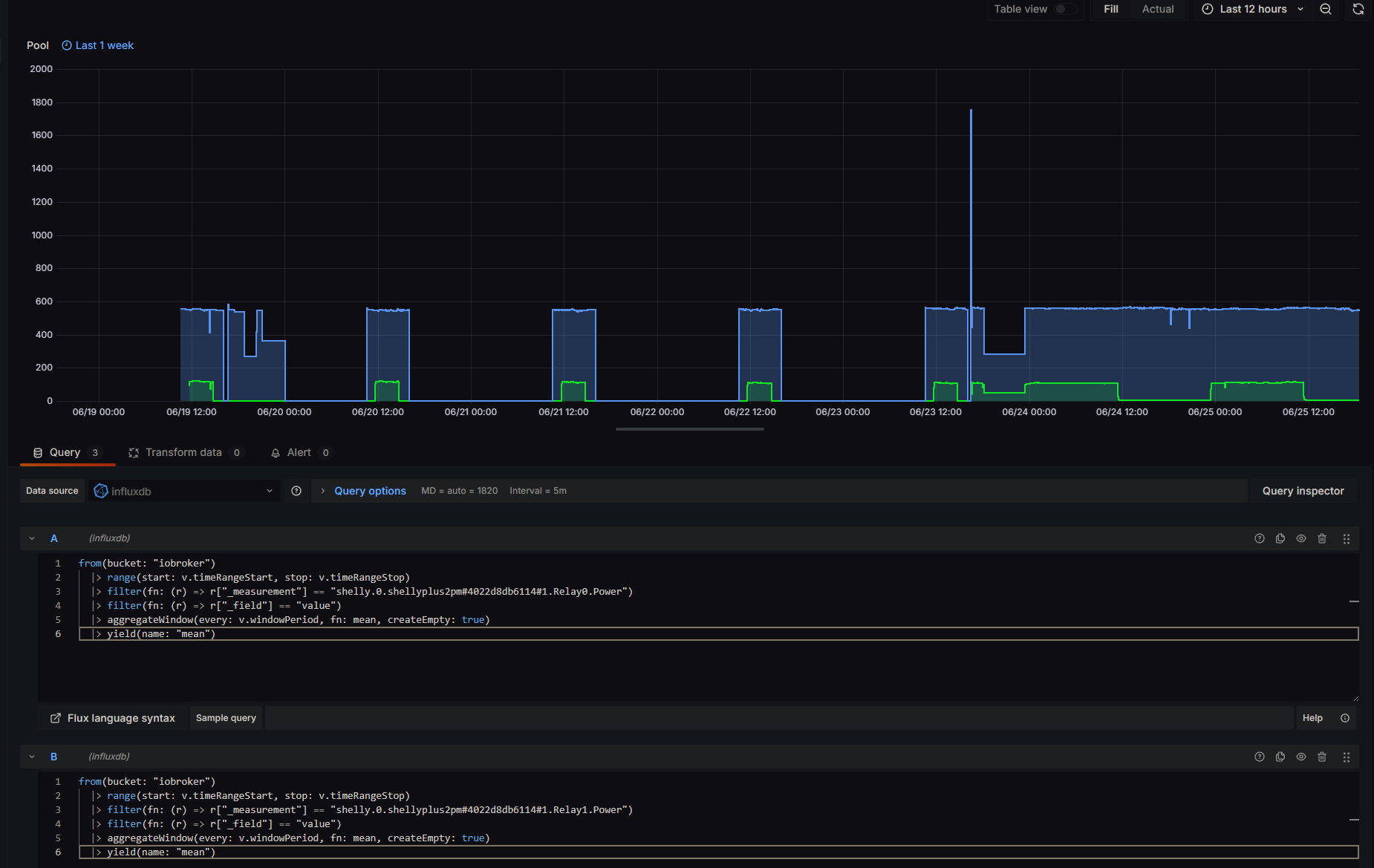
Task: Duplicate query B
Action: 1280,757
